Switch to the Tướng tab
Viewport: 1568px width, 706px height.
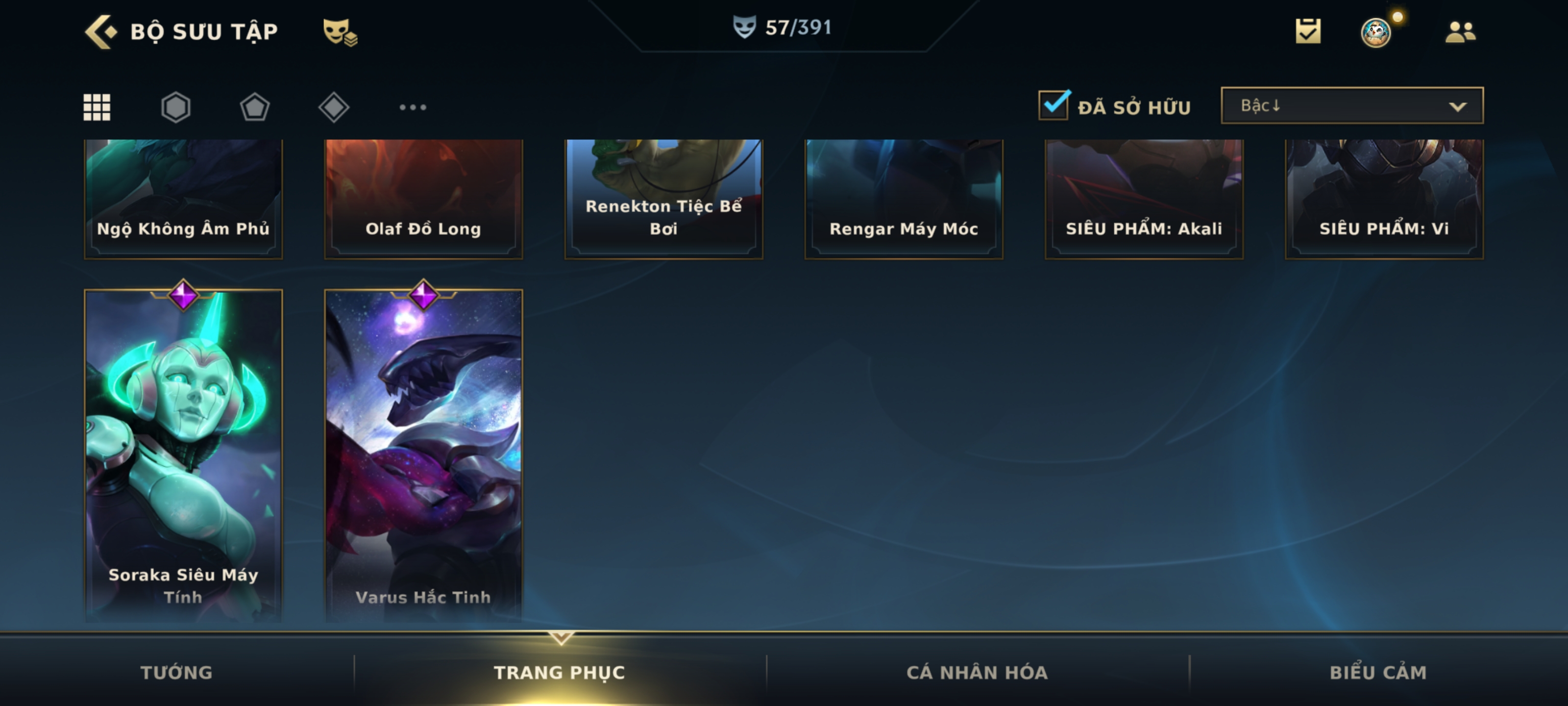coord(176,672)
